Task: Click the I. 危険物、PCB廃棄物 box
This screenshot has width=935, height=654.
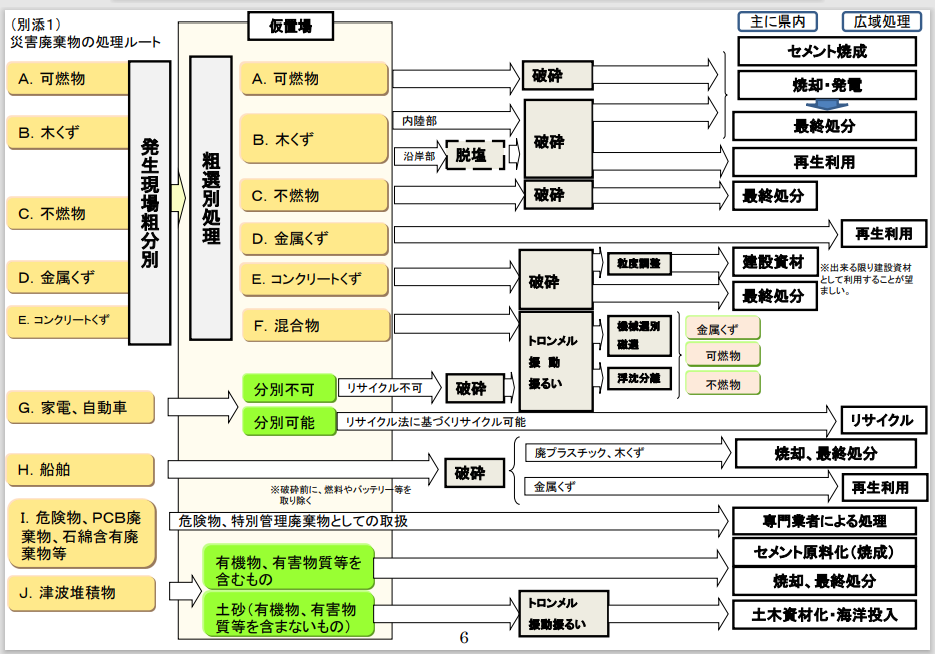Action: coord(82,534)
